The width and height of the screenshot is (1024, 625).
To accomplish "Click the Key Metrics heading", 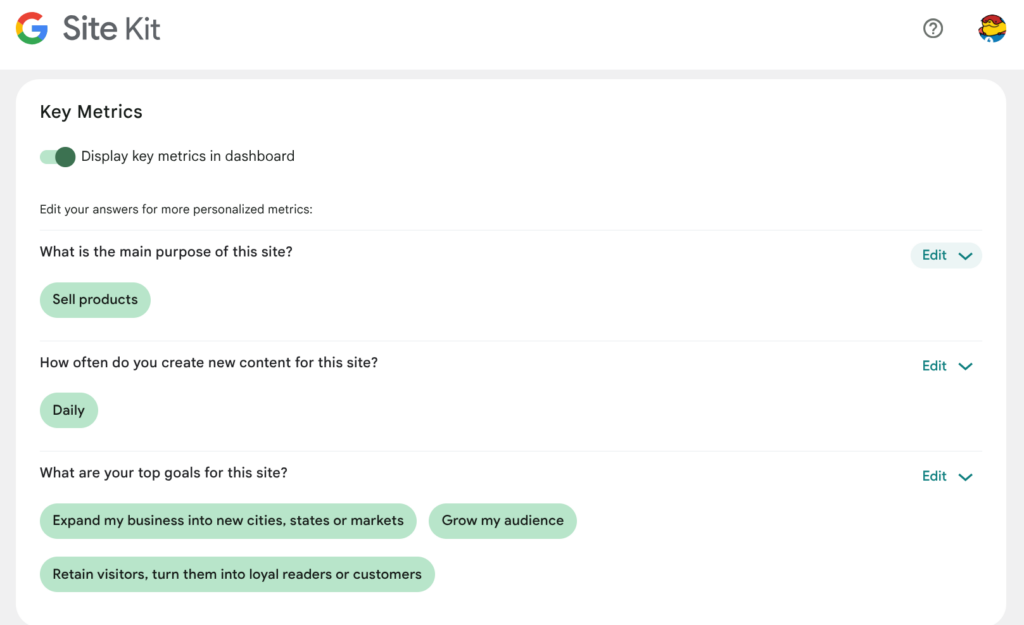I will pos(91,112).
